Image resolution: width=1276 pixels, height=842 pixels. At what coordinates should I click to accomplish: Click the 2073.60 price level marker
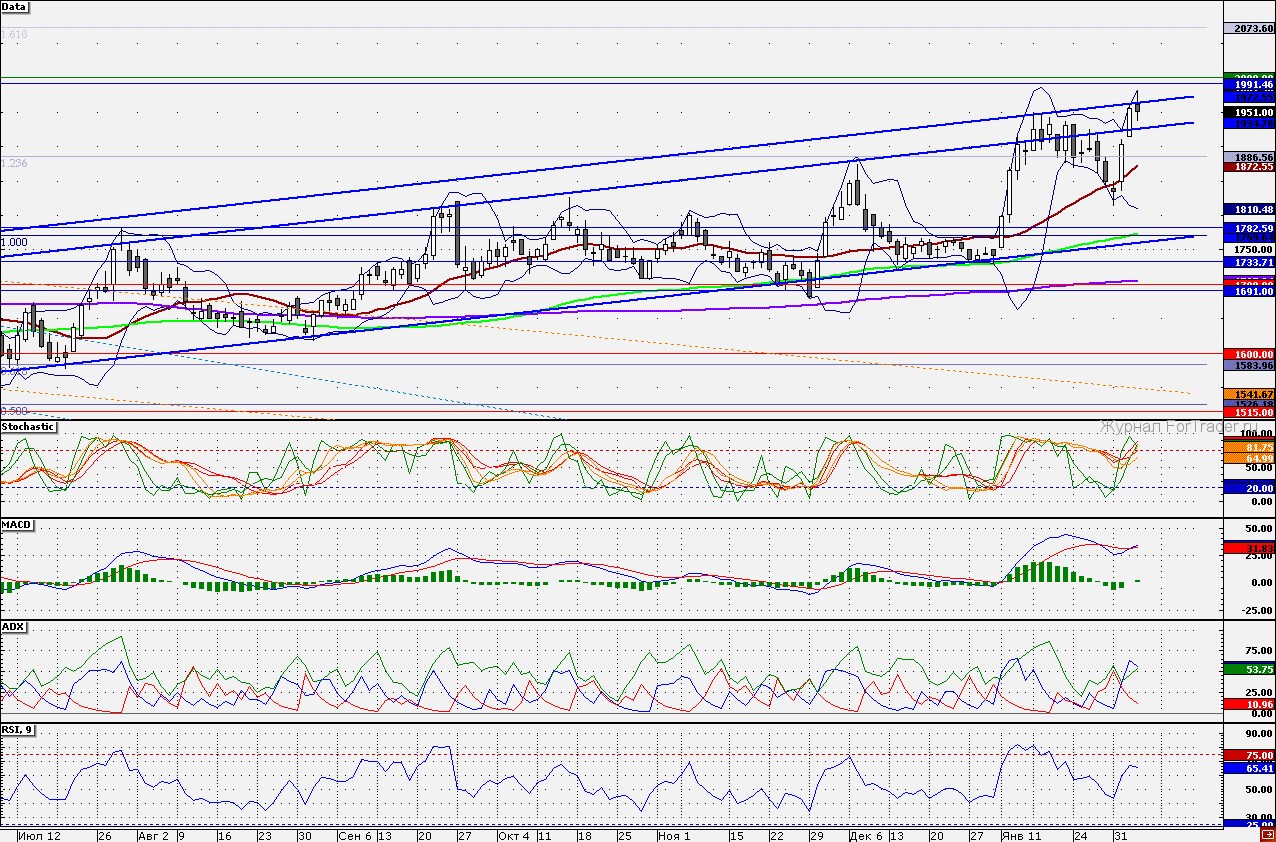pos(1249,29)
